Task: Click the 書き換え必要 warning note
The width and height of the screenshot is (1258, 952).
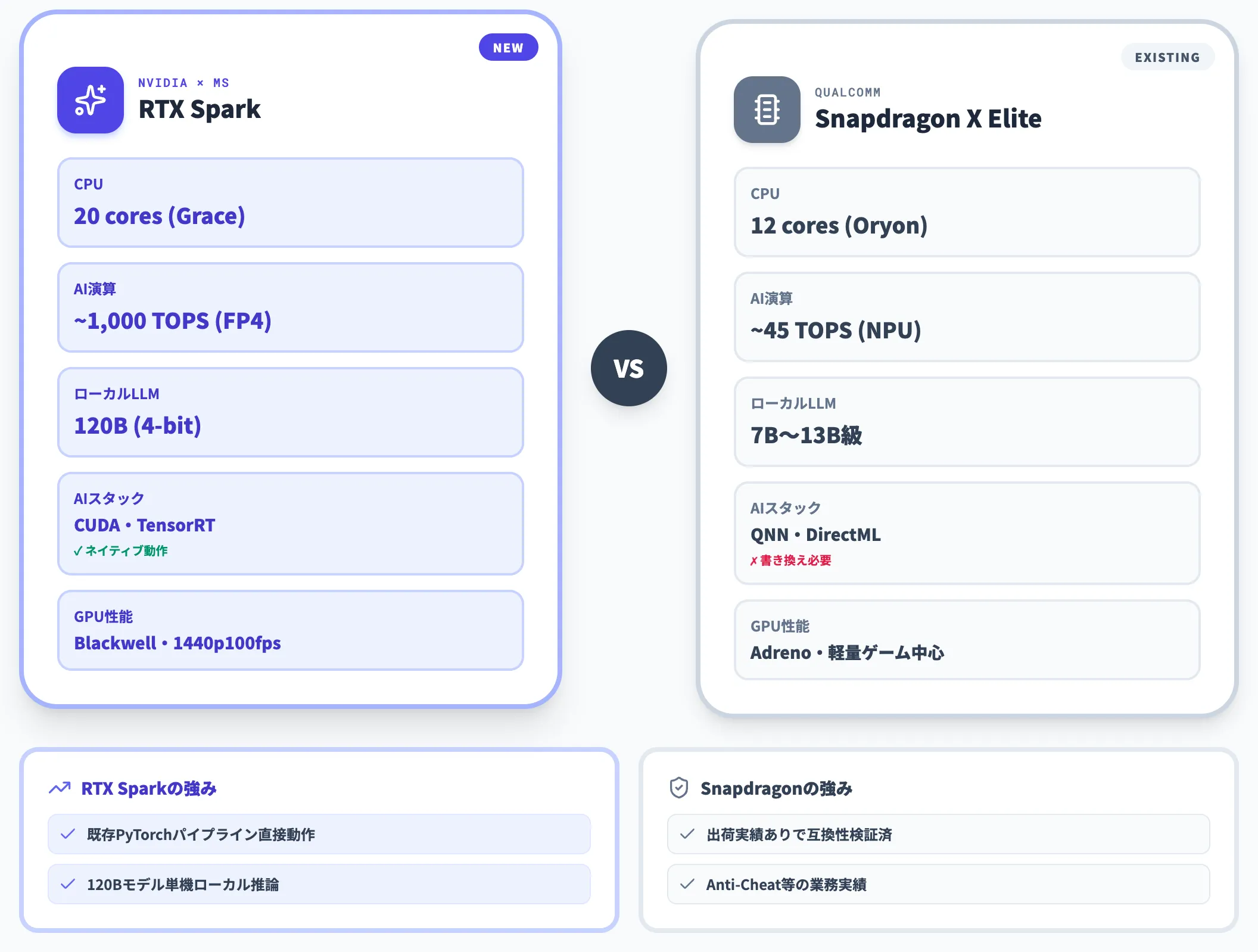Action: [791, 560]
